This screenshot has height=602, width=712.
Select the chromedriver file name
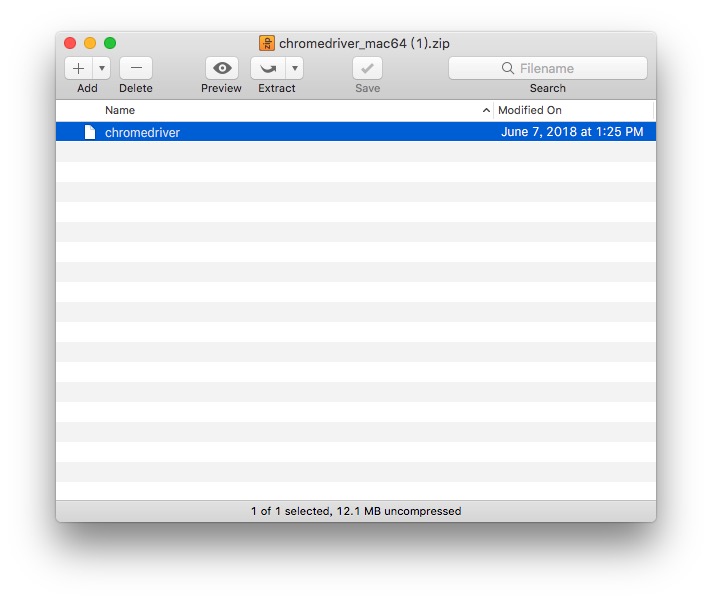pos(142,132)
